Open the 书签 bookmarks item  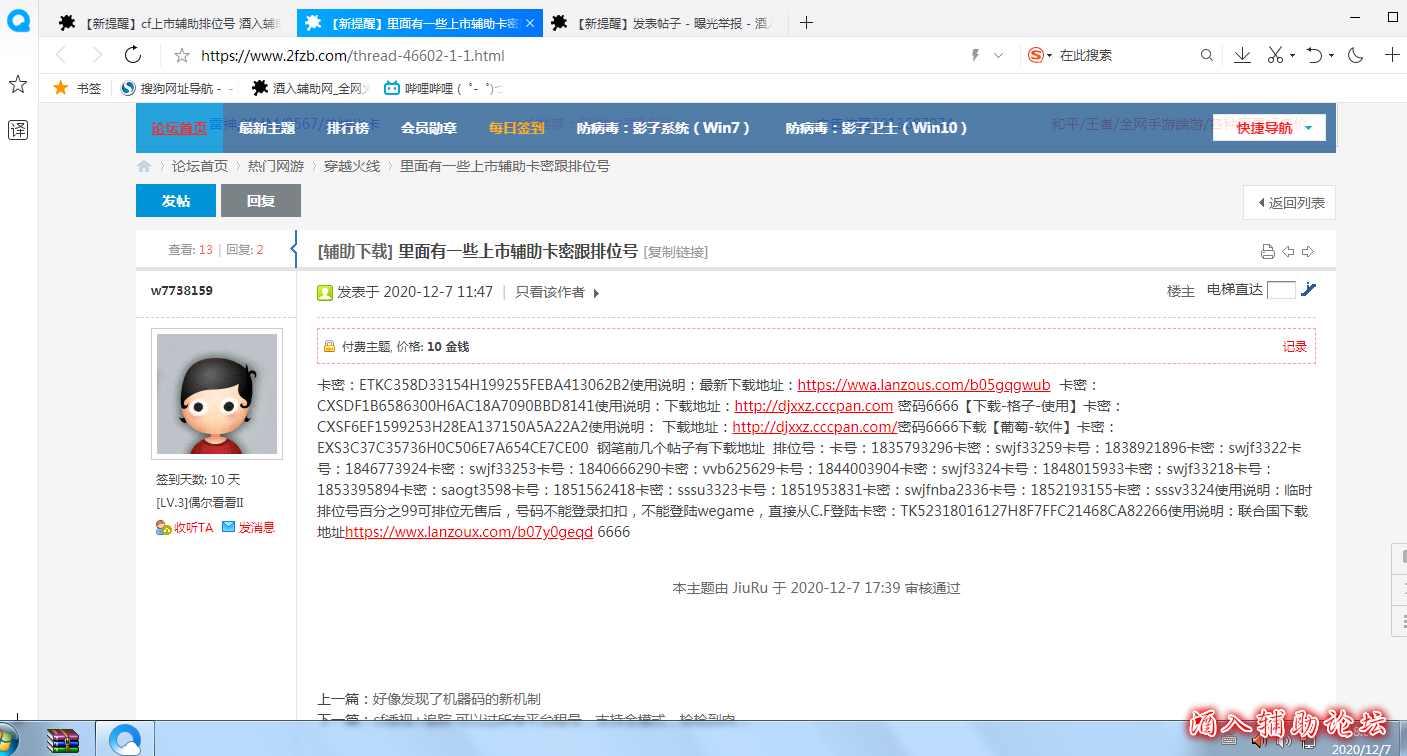(77, 88)
